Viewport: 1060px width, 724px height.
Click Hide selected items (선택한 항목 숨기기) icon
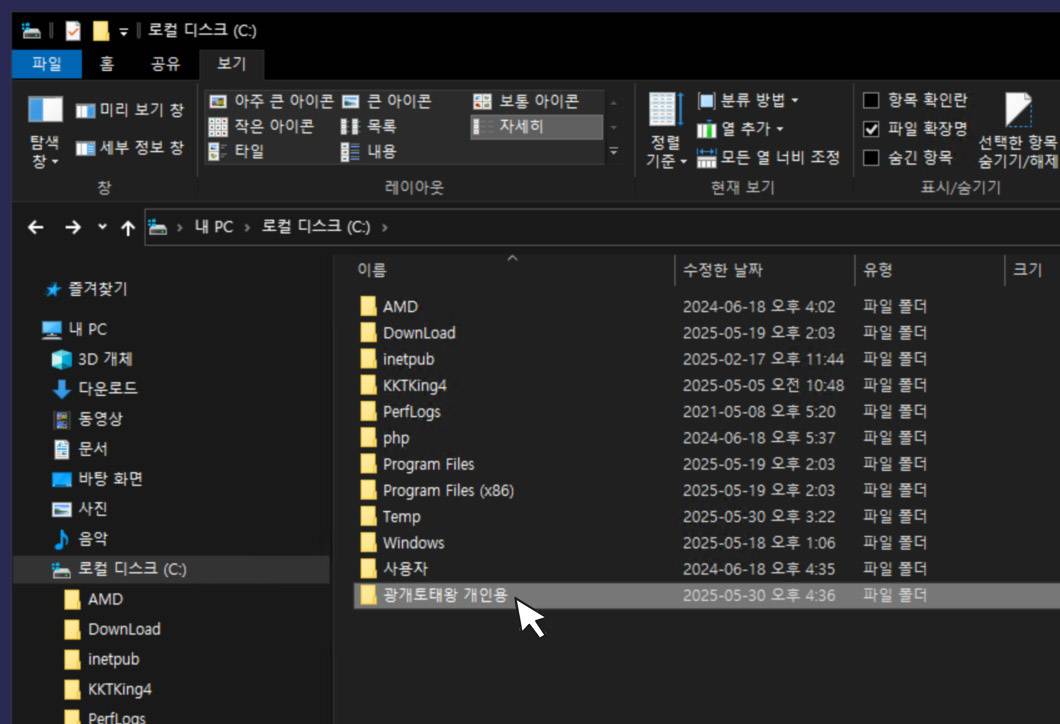[x=1018, y=110]
